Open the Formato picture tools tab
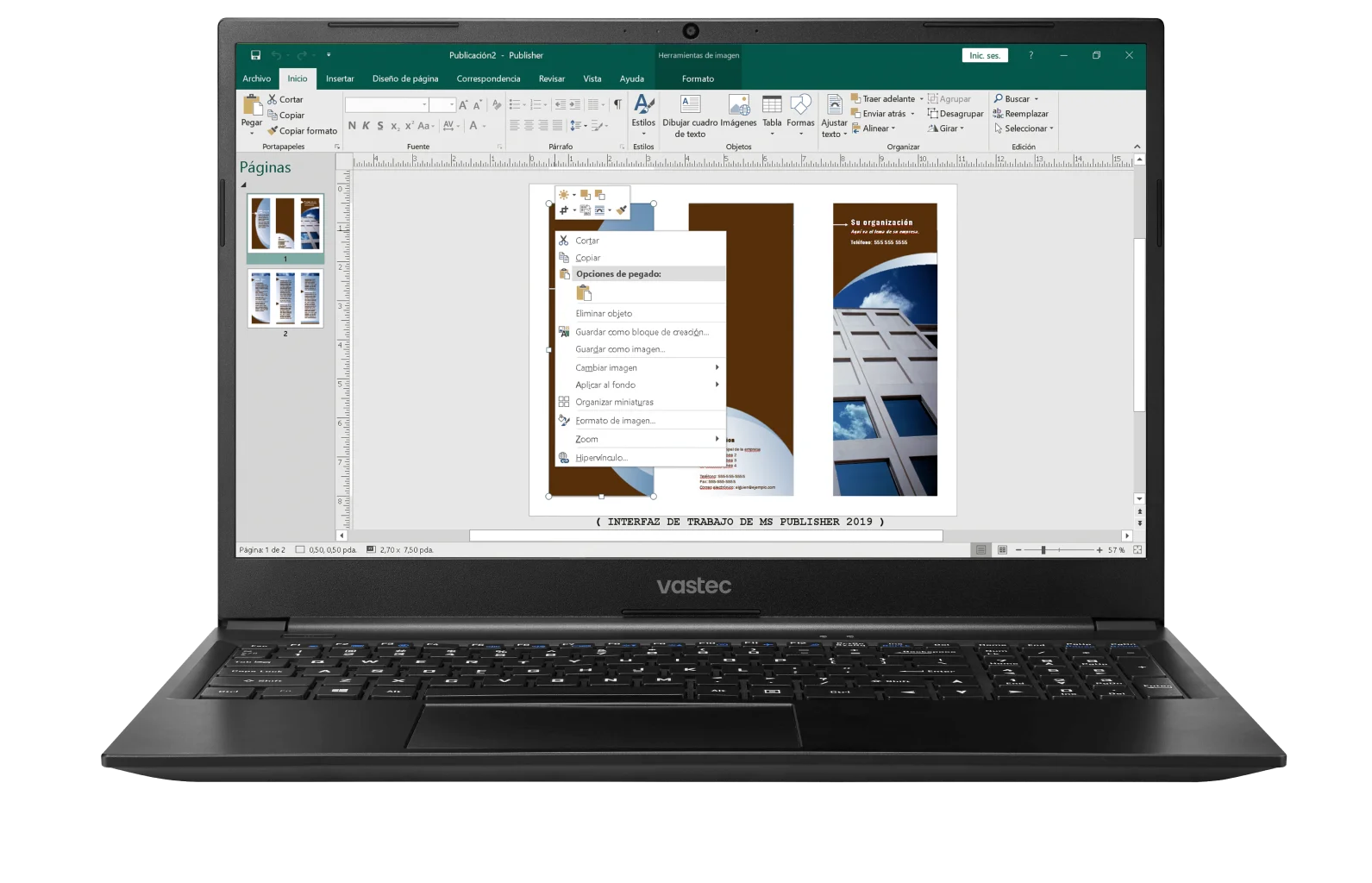This screenshot has width=1372, height=883. (698, 78)
